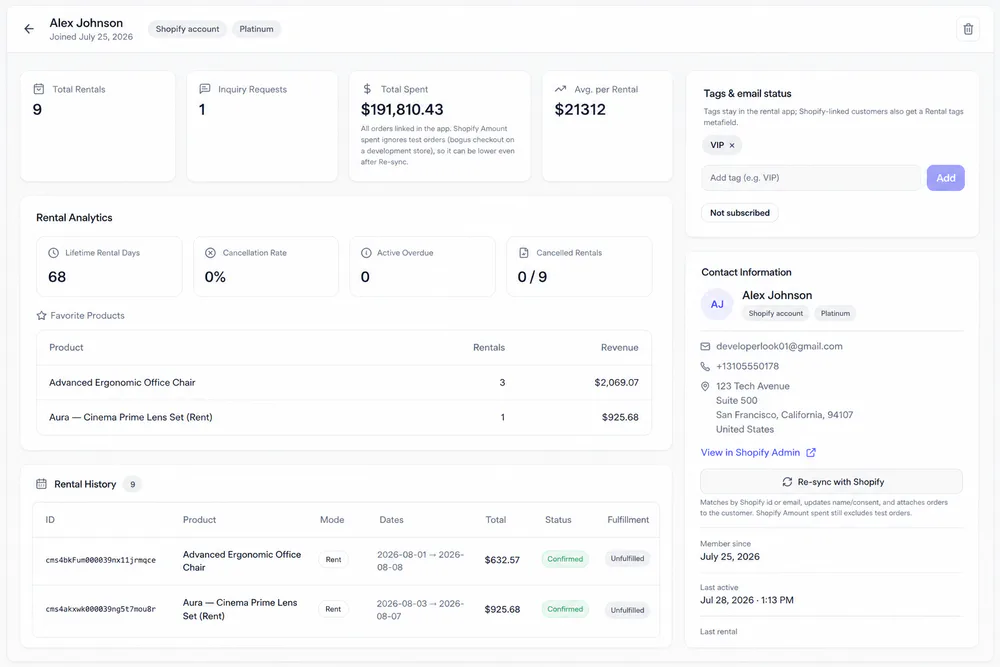Click the $21312 average per rental value
The image size is (1000, 667).
coord(580,110)
